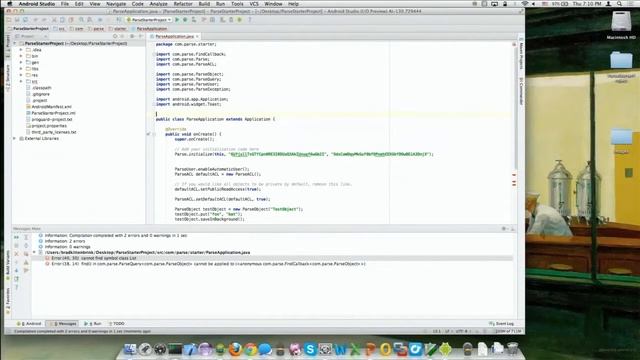Click the ParseApplication breadcrumb
The height and width of the screenshot is (360, 640).
pos(149,29)
